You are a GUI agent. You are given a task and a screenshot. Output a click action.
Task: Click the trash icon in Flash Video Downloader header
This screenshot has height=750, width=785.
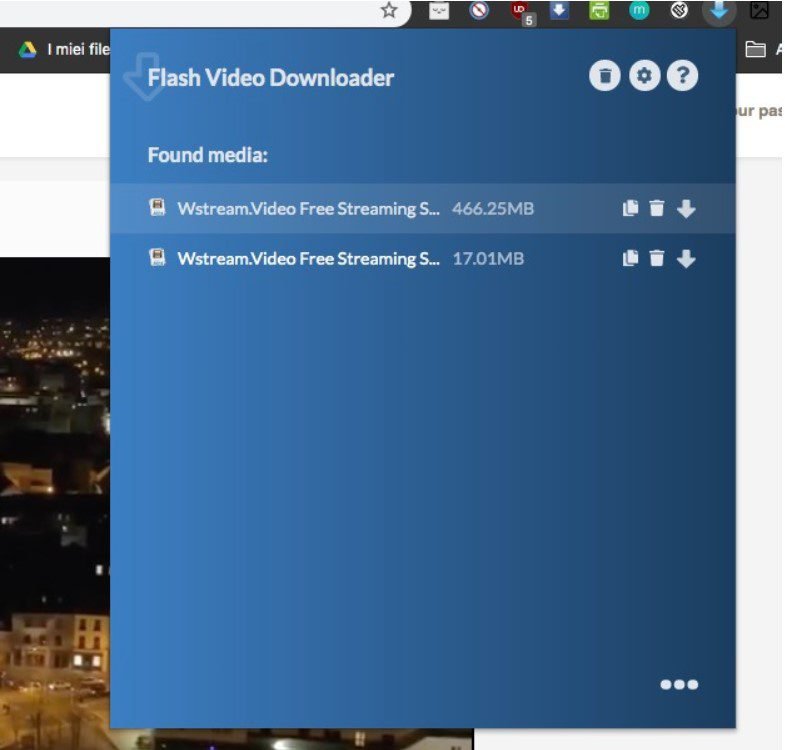point(605,76)
